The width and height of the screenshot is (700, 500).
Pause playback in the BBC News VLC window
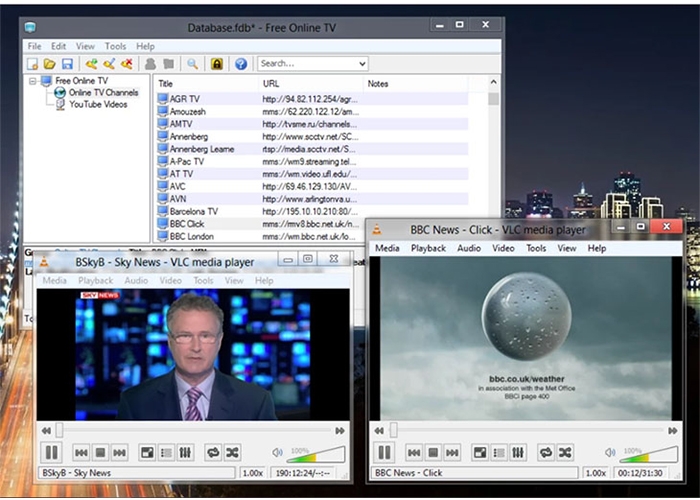coord(384,453)
